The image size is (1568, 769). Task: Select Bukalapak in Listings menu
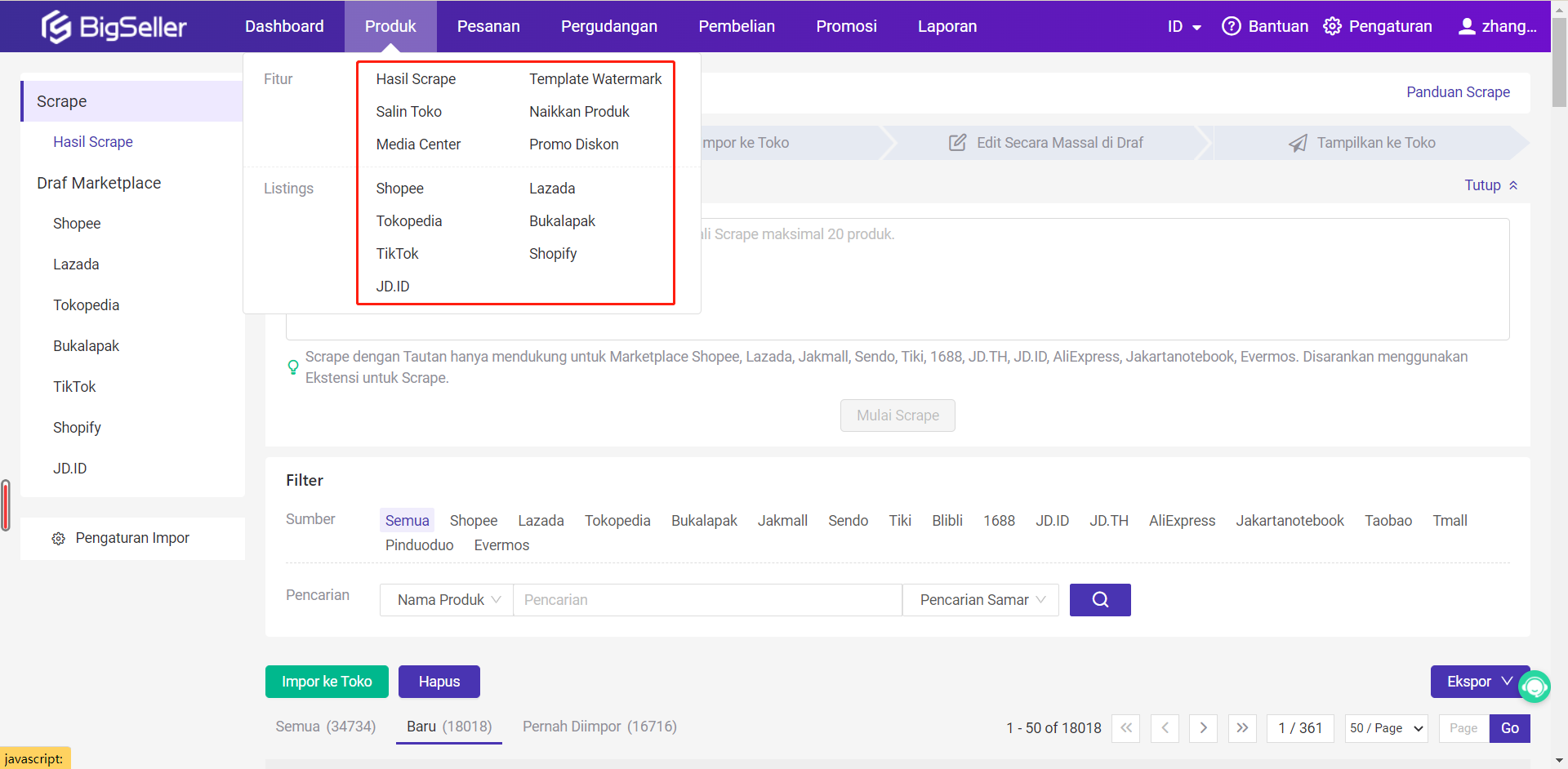pos(562,221)
